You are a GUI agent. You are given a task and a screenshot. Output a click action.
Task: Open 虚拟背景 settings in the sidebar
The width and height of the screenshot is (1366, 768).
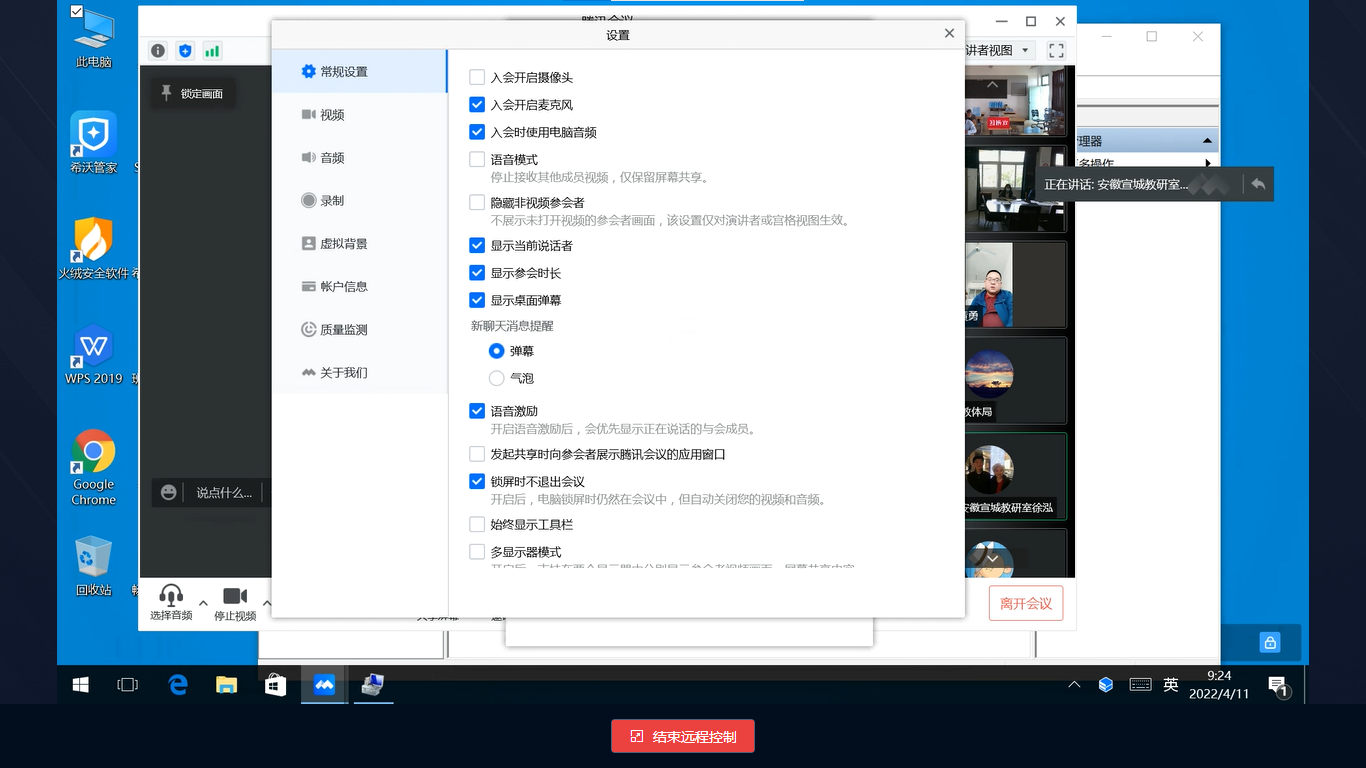[359, 244]
